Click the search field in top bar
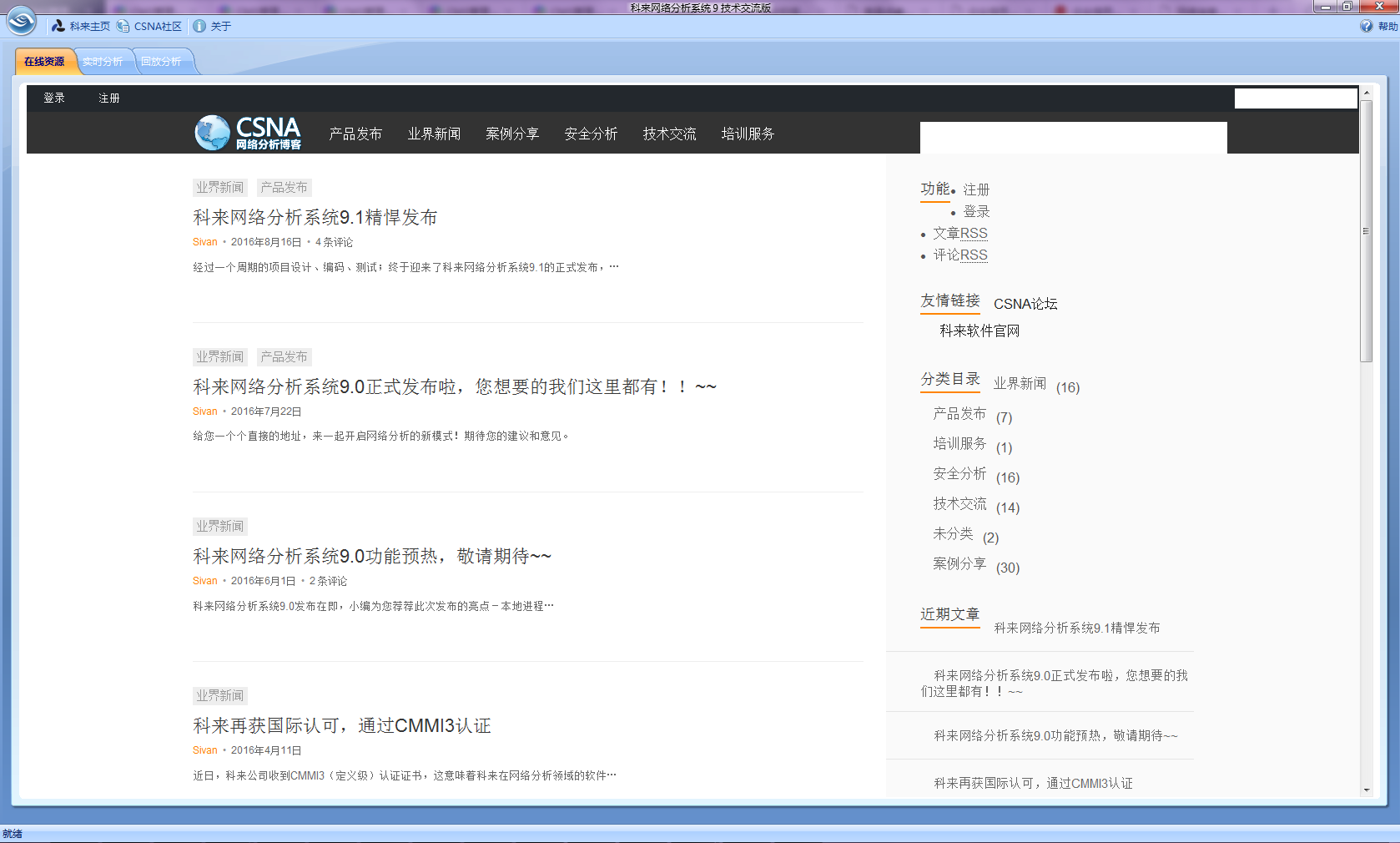Image resolution: width=1400 pixels, height=843 pixels. pyautogui.click(x=1296, y=98)
